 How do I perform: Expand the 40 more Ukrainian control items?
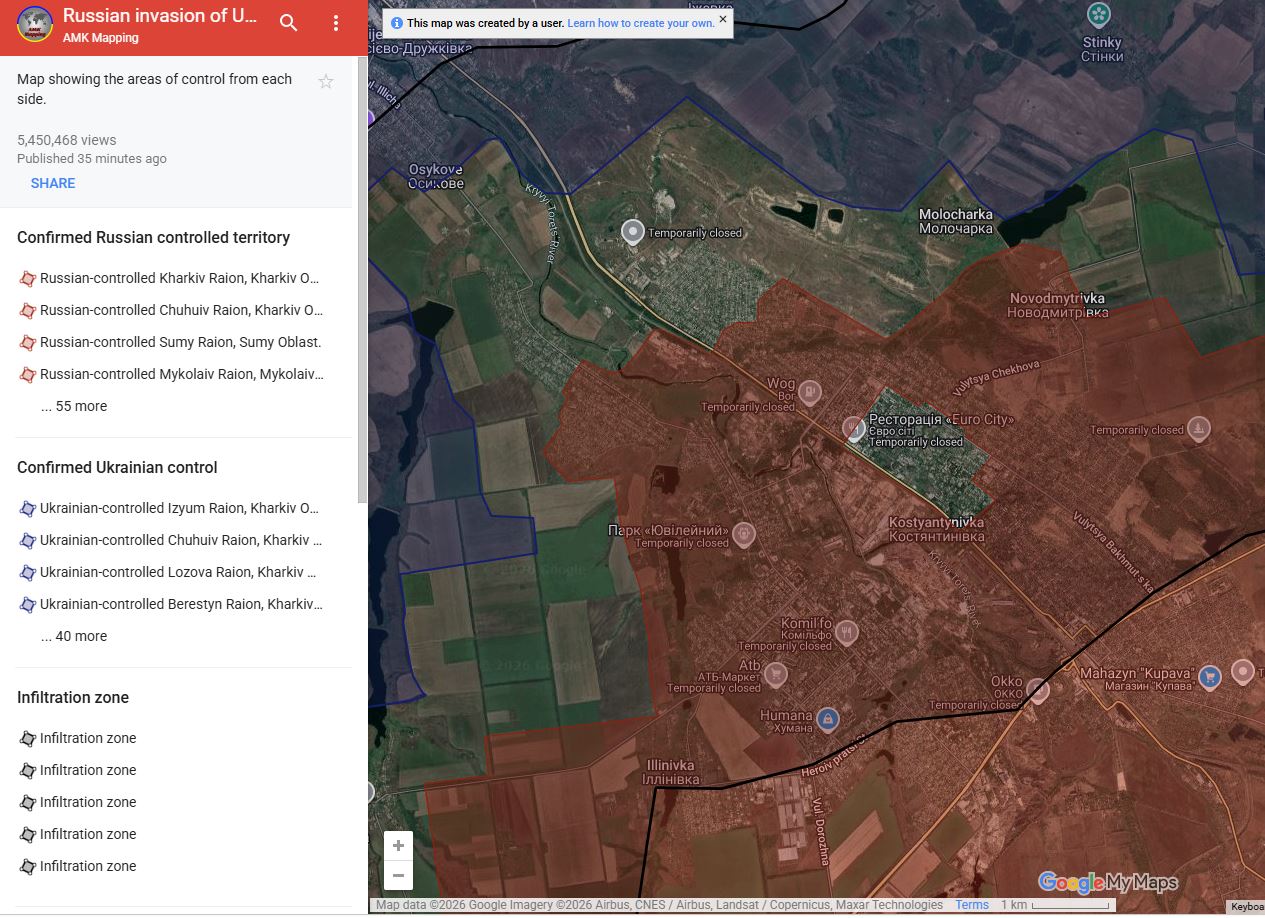(x=74, y=636)
